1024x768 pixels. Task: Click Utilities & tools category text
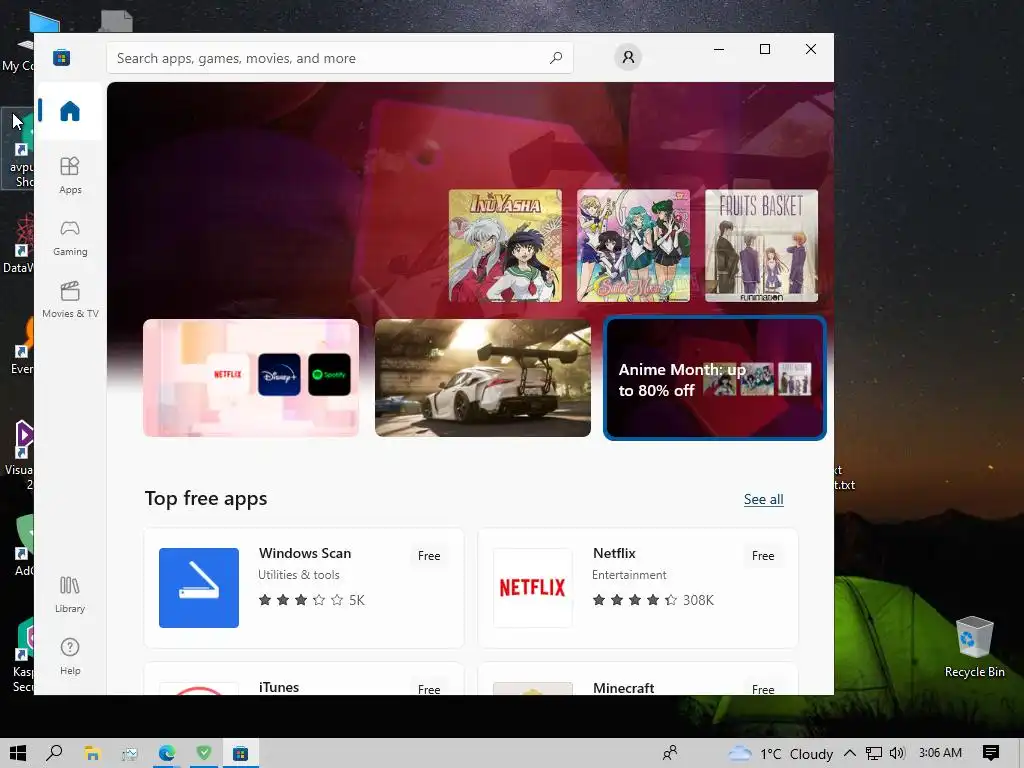(298, 575)
